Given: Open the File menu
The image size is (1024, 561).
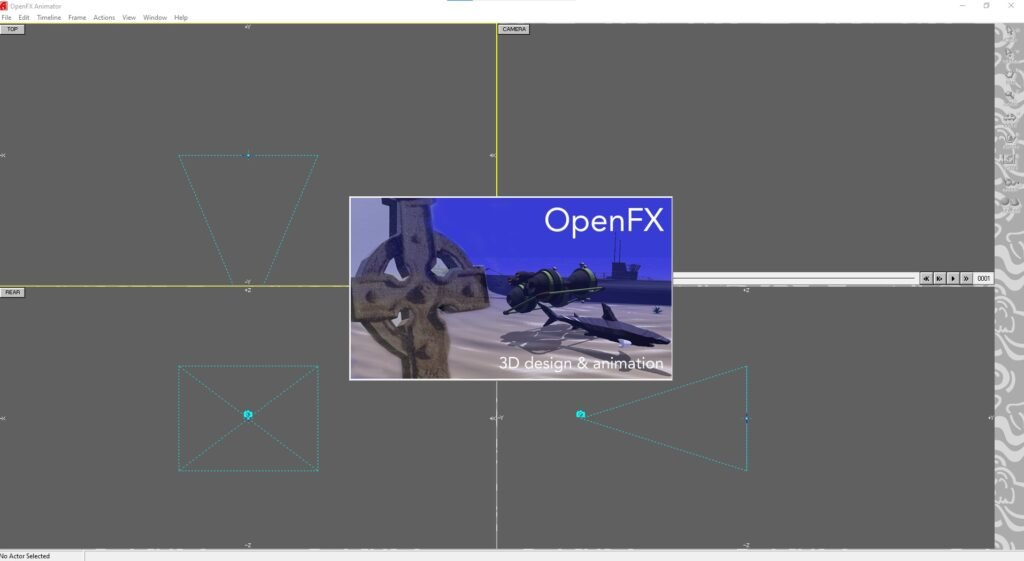Looking at the screenshot, I should 6,18.
